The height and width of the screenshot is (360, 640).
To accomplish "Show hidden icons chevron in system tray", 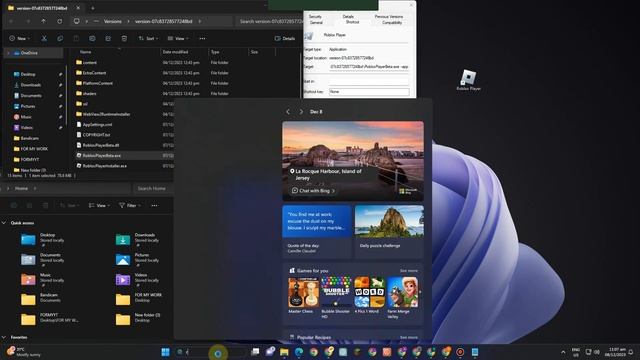I will pyautogui.click(x=563, y=352).
